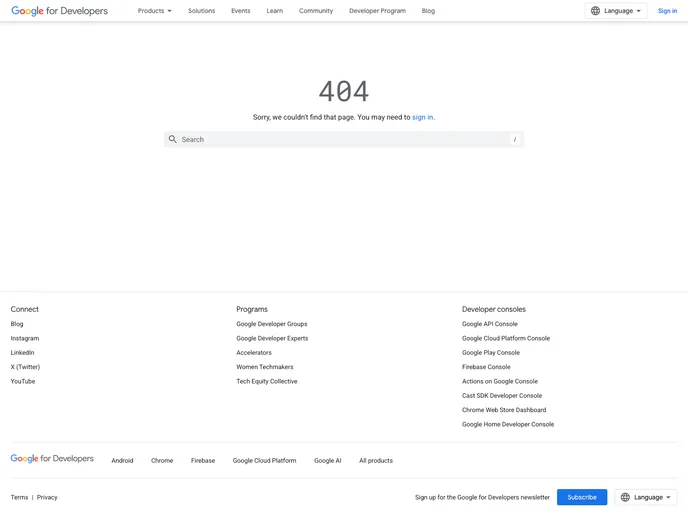Open the Solutions menu item
The width and height of the screenshot is (688, 512).
201,11
